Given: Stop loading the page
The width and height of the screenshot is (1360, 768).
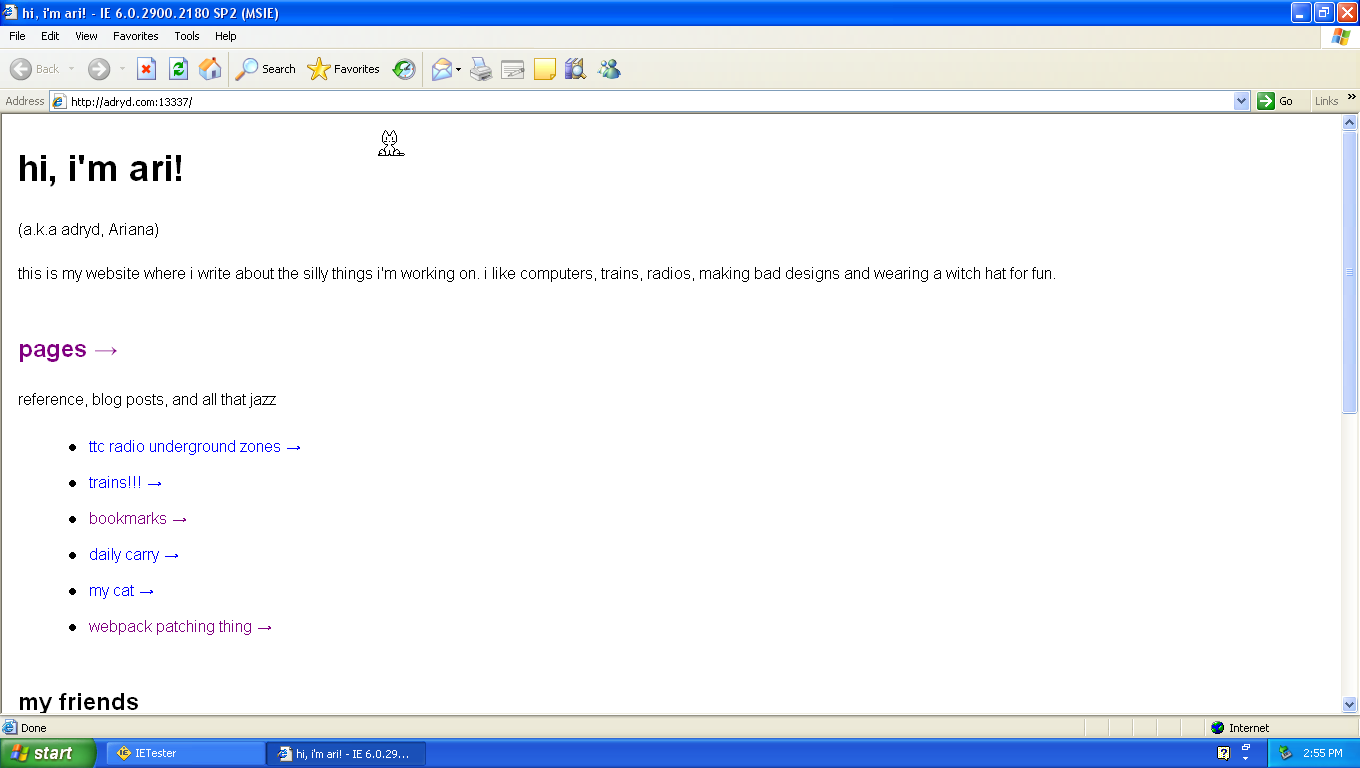Looking at the screenshot, I should pyautogui.click(x=148, y=68).
